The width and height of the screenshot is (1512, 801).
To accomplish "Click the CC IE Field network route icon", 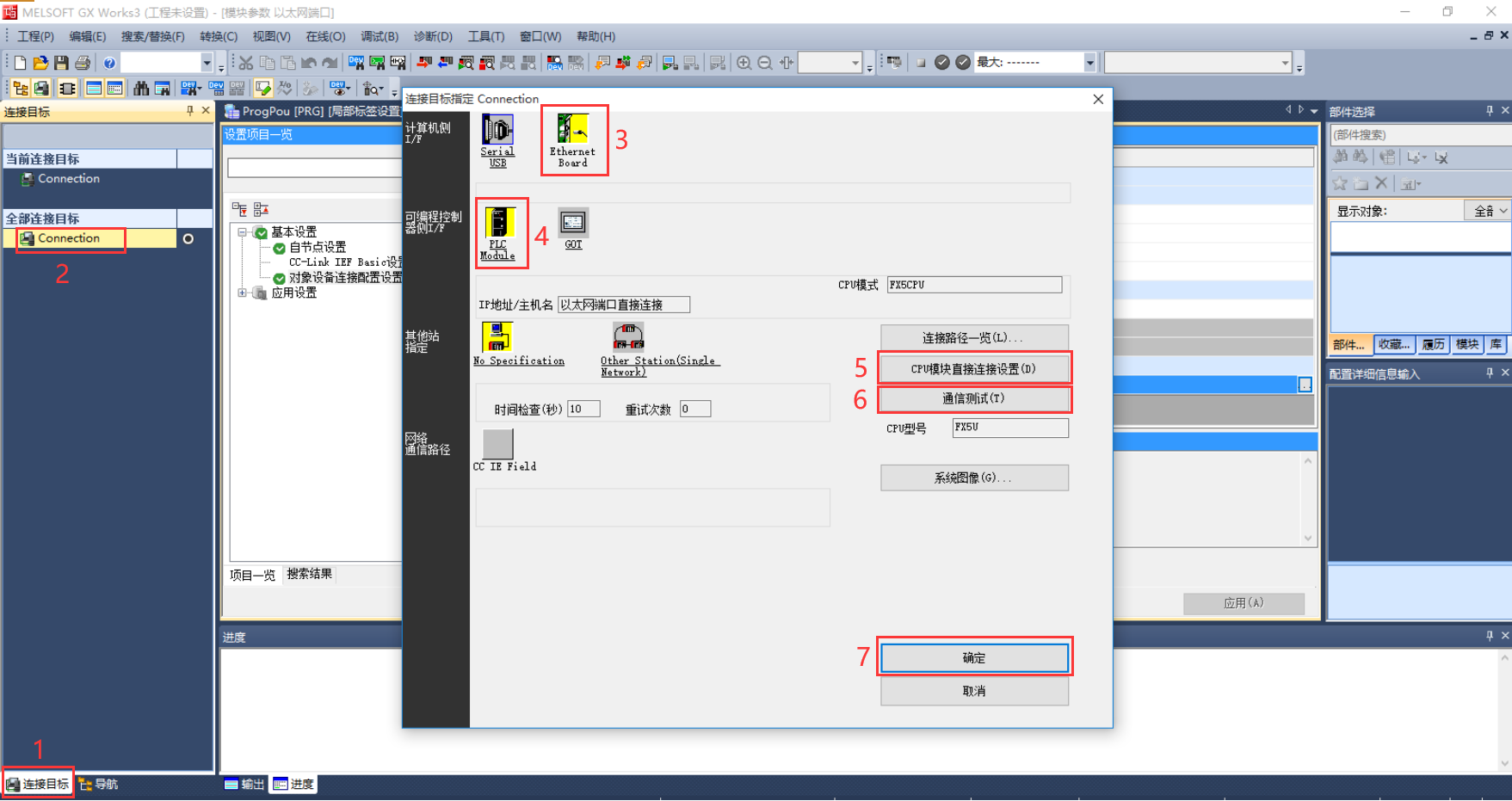I will tap(498, 446).
